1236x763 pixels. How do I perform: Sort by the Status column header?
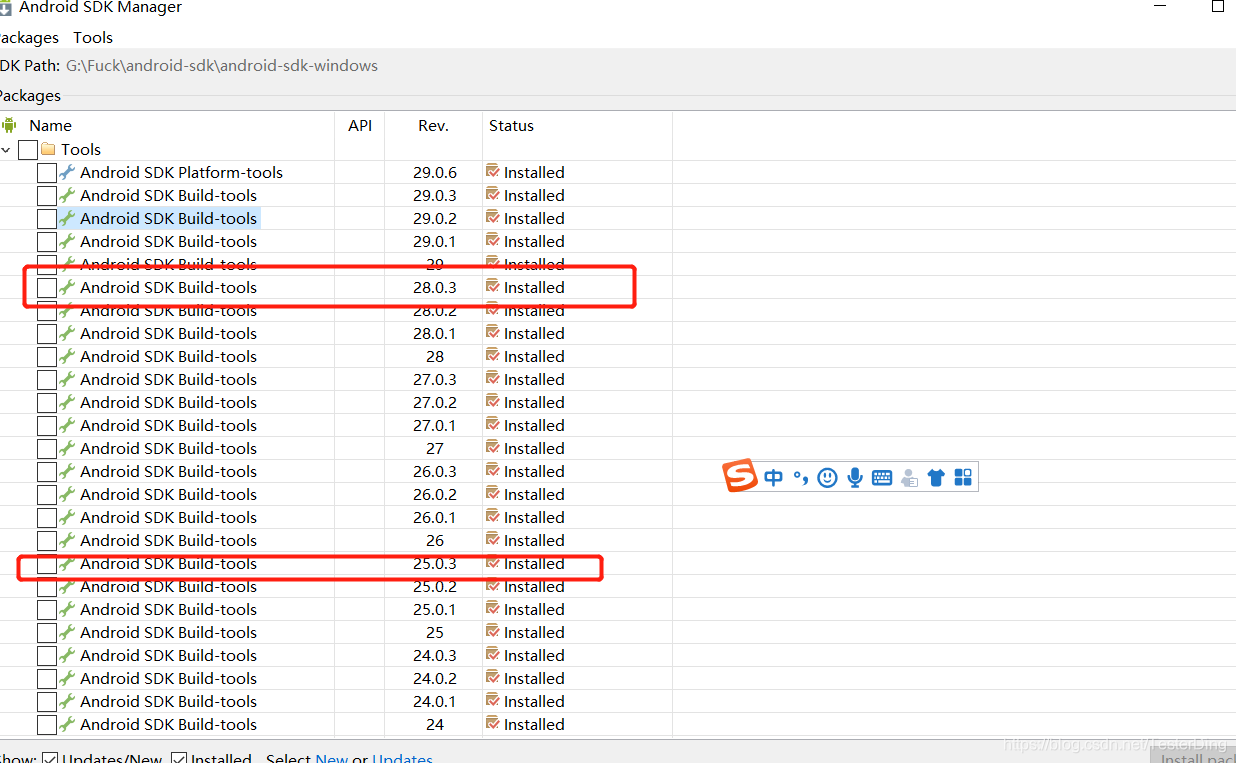(511, 125)
